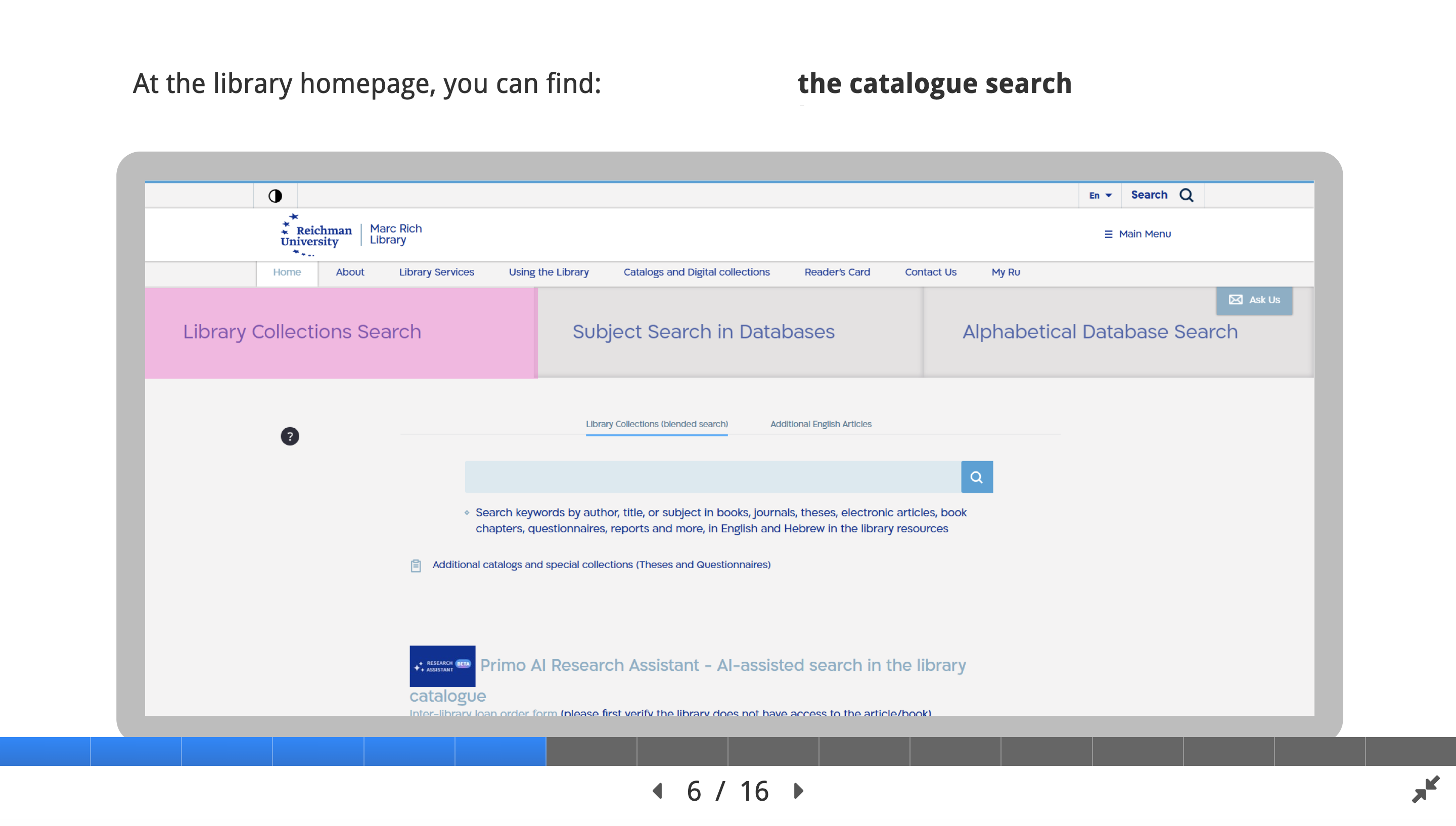Advance to the next slide arrow
1456x826 pixels.
pyautogui.click(x=799, y=791)
